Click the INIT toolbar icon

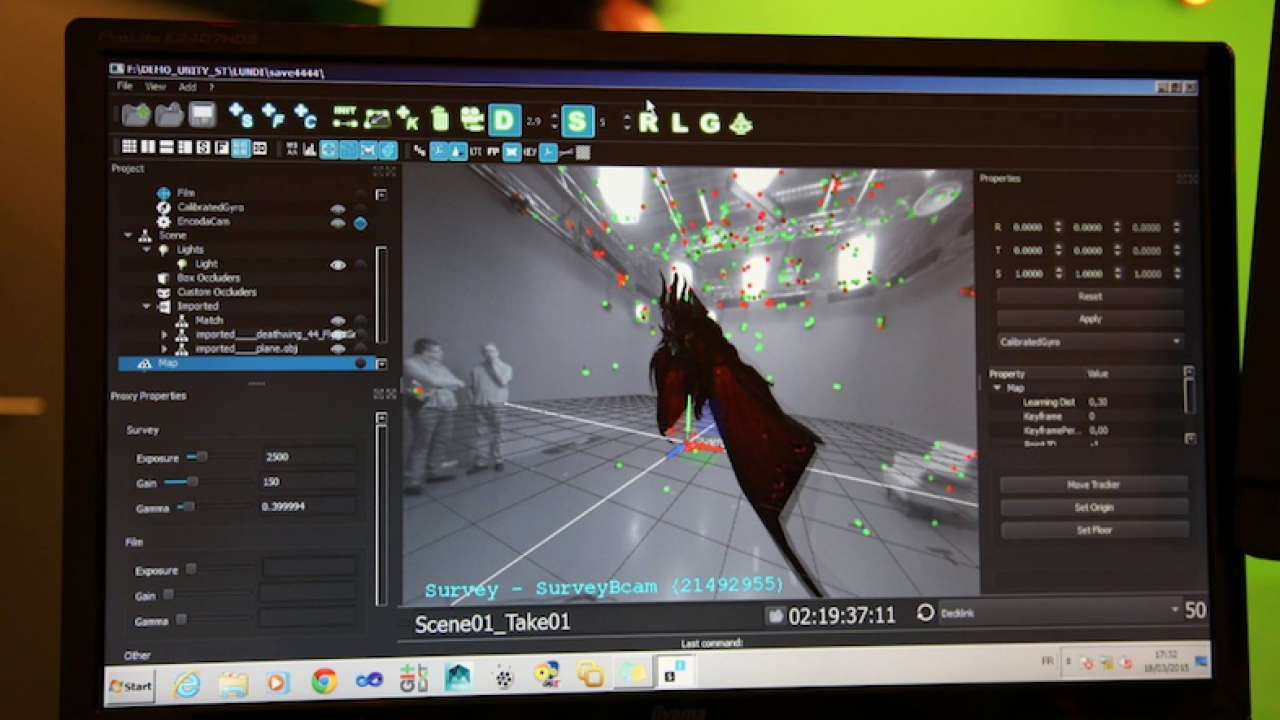(345, 117)
